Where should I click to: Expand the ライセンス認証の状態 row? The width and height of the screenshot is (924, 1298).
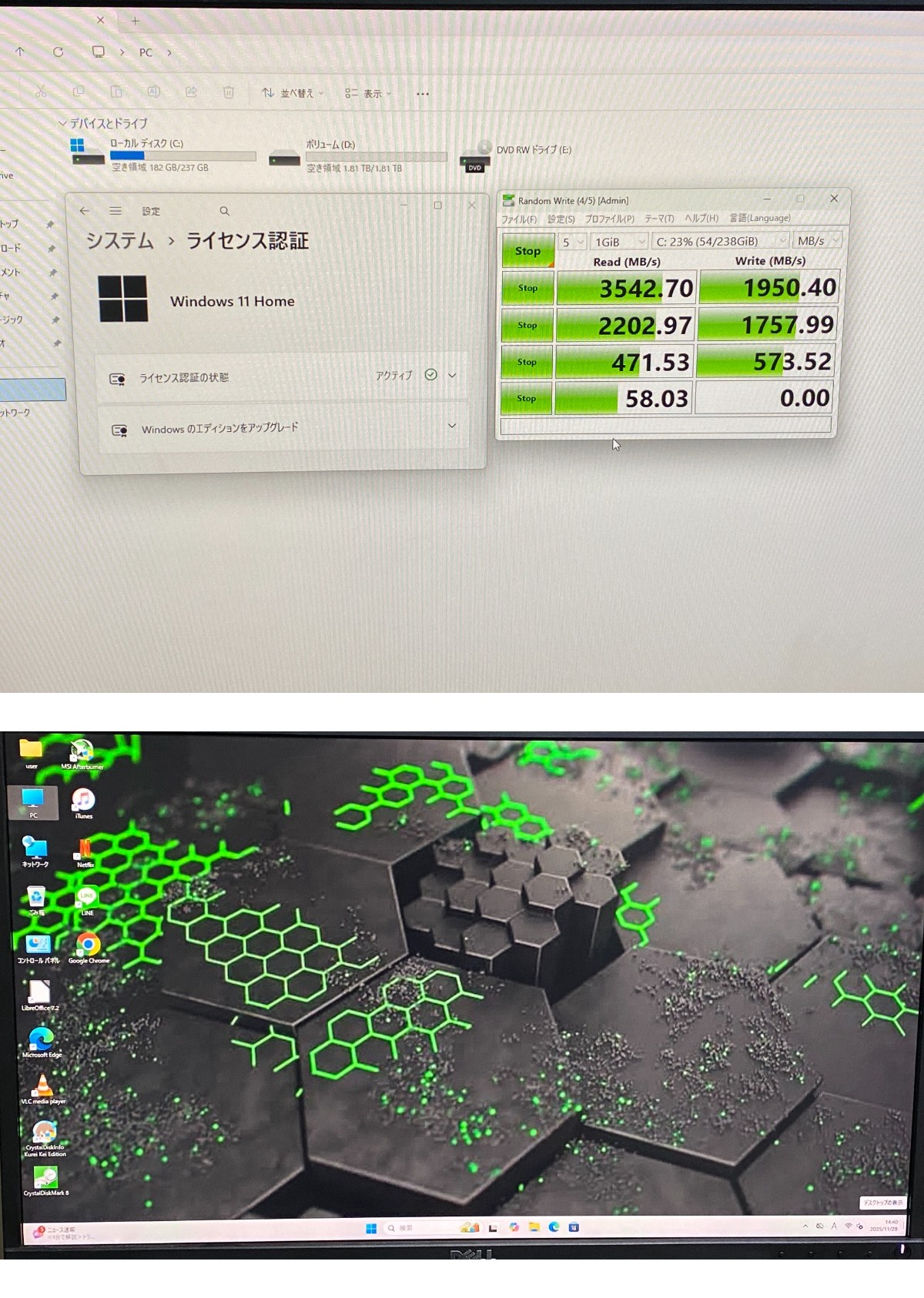coord(452,376)
